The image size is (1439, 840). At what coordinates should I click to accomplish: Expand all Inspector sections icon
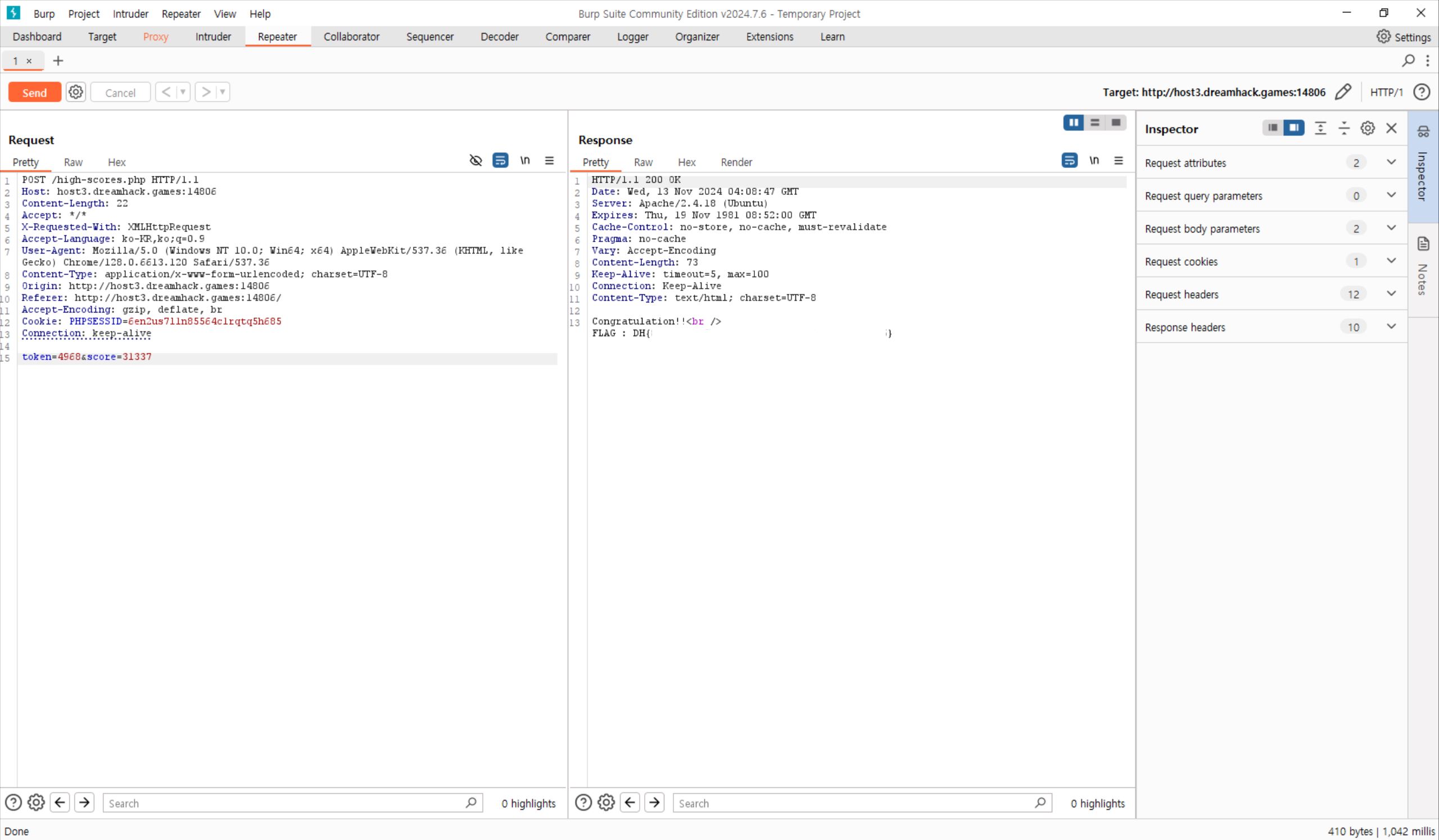point(1320,129)
